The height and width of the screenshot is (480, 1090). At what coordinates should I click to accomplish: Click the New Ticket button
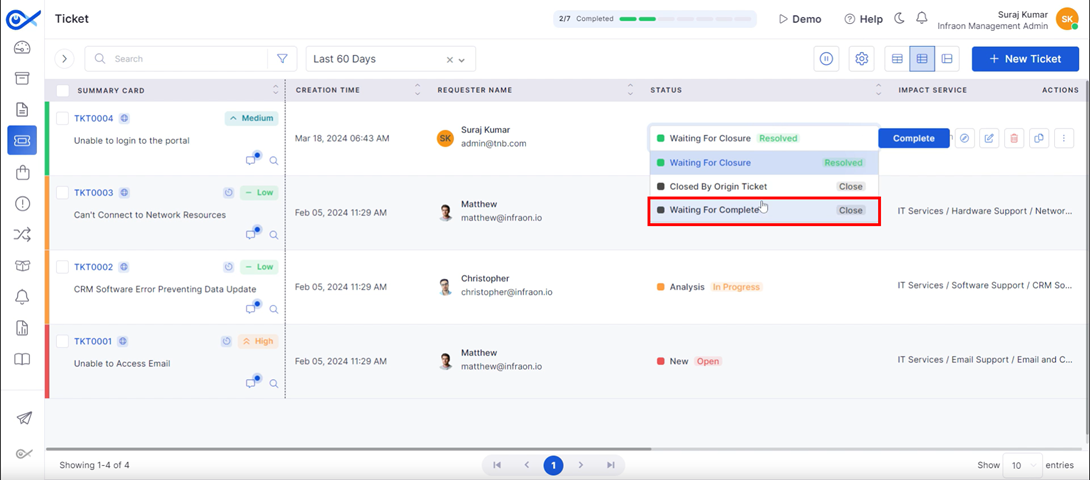(1024, 59)
